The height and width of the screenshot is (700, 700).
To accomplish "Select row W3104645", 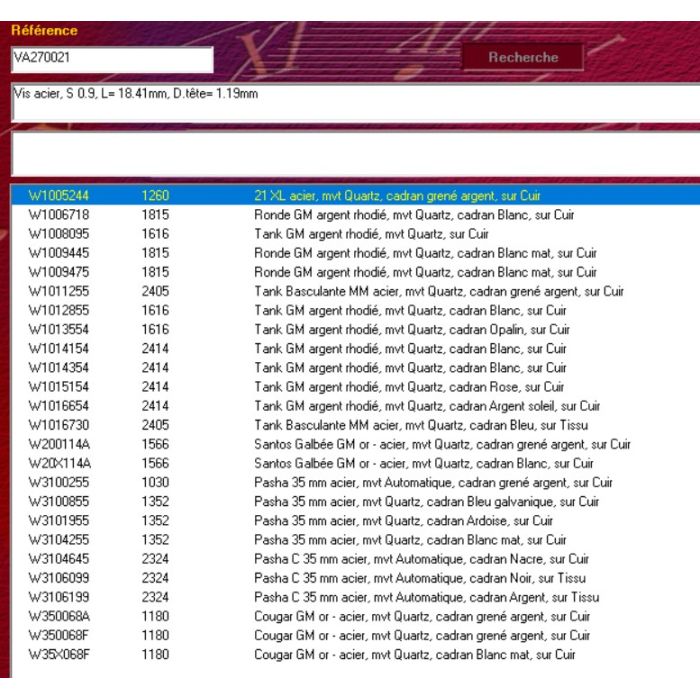I will [355, 559].
